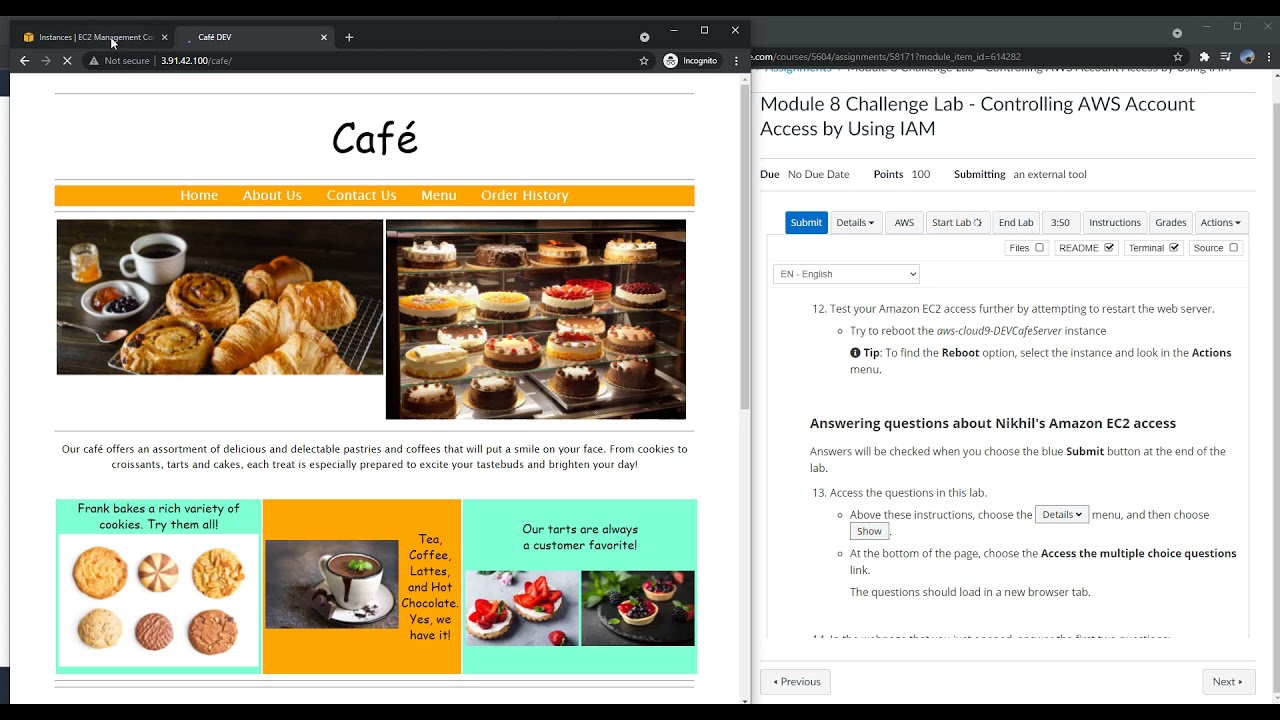Click the inline Details menu button in instructions
Viewport: 1280px width, 720px height.
point(1062,514)
